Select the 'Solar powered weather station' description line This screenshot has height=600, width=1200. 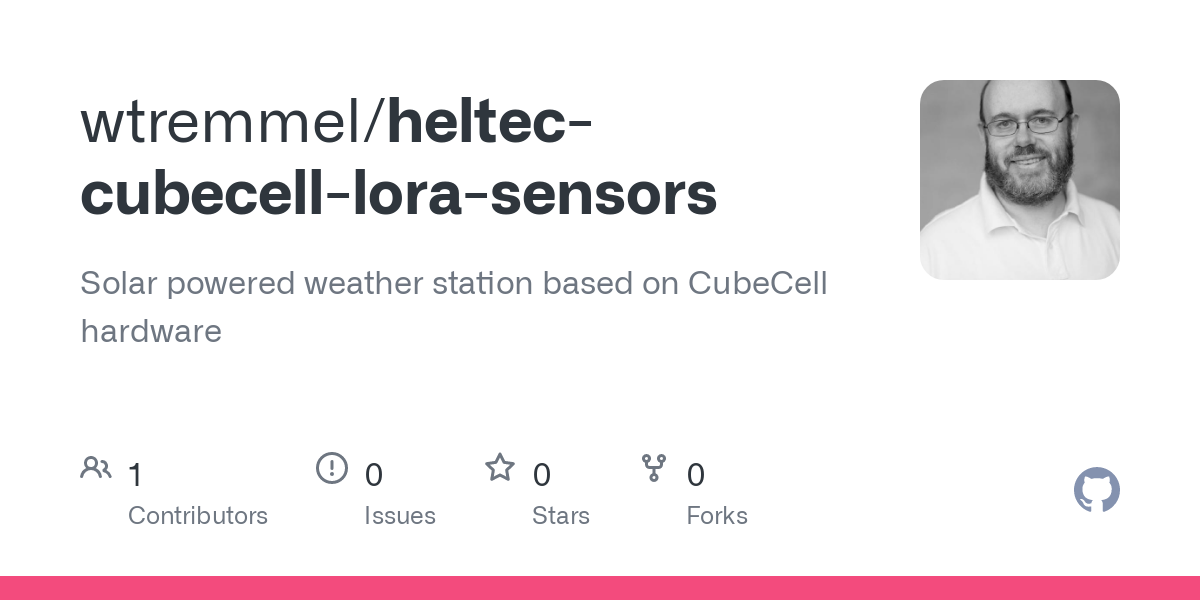click(454, 284)
